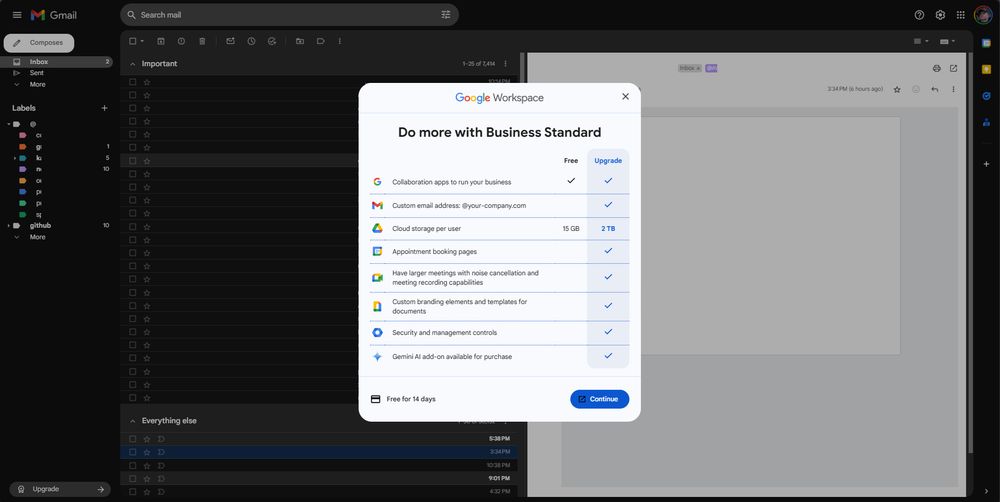Open the Gmail main menu hamburger
Screen dimensions: 1000x502
17,15
